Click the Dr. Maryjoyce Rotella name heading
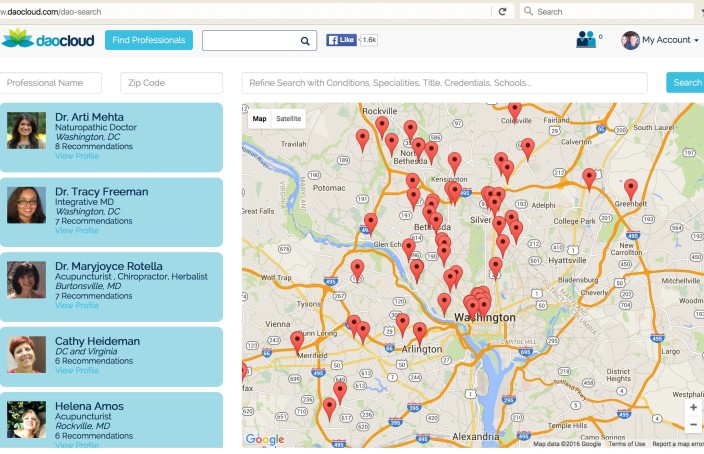This screenshot has width=704, height=454. 109,266
